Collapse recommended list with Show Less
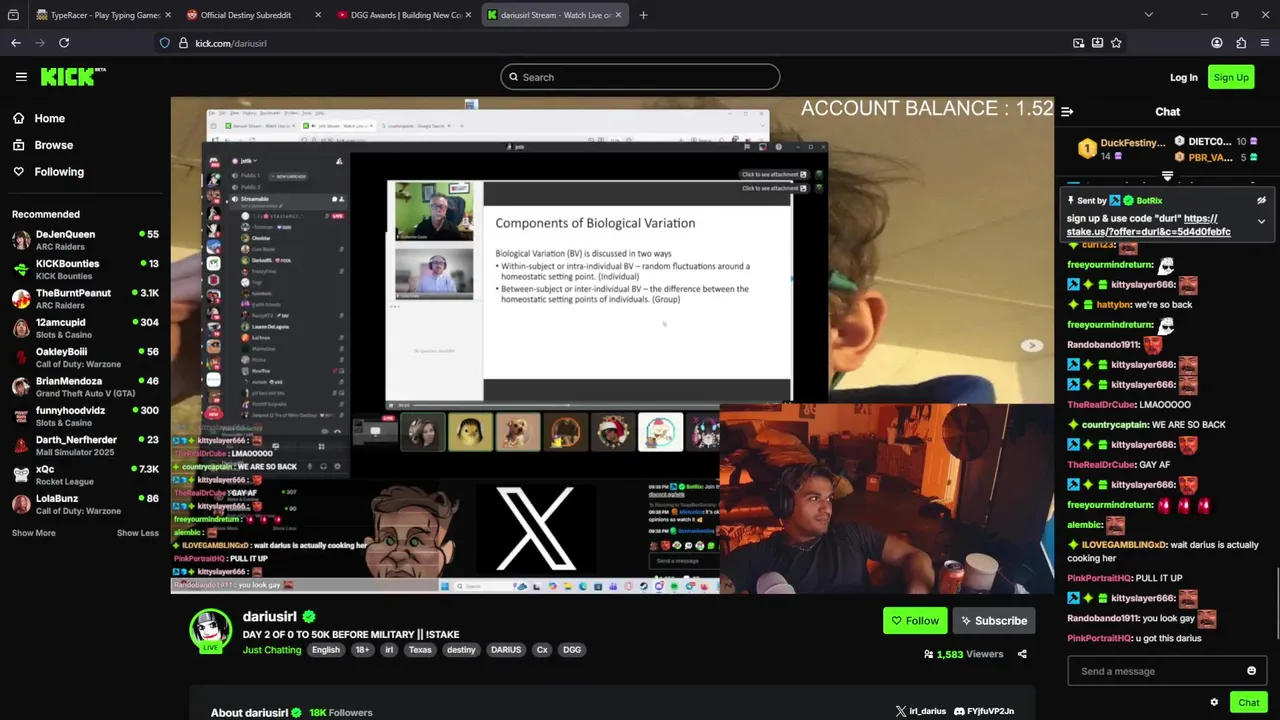Screen dimensions: 1280x720 (137, 533)
